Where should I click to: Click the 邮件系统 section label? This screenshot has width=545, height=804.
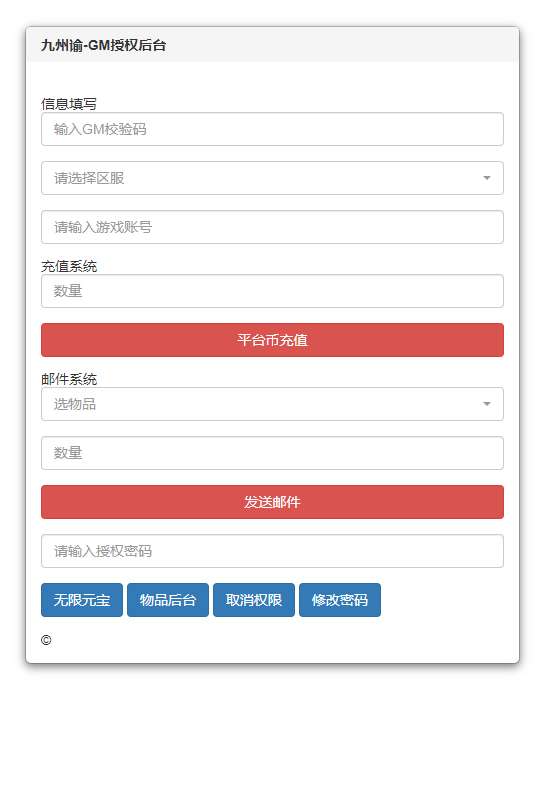coord(69,379)
